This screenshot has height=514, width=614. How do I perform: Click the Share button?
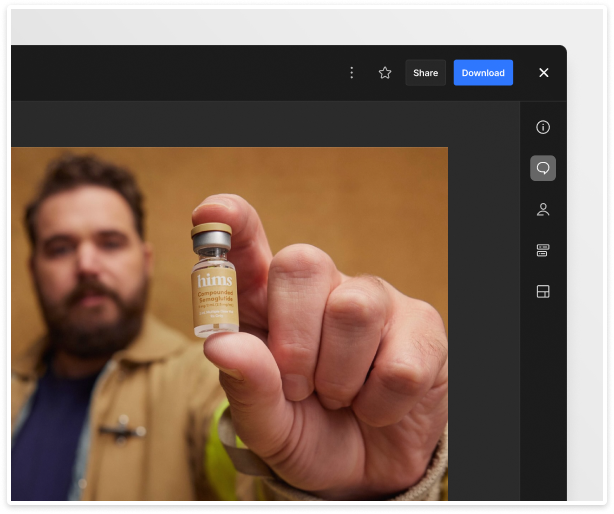425,73
